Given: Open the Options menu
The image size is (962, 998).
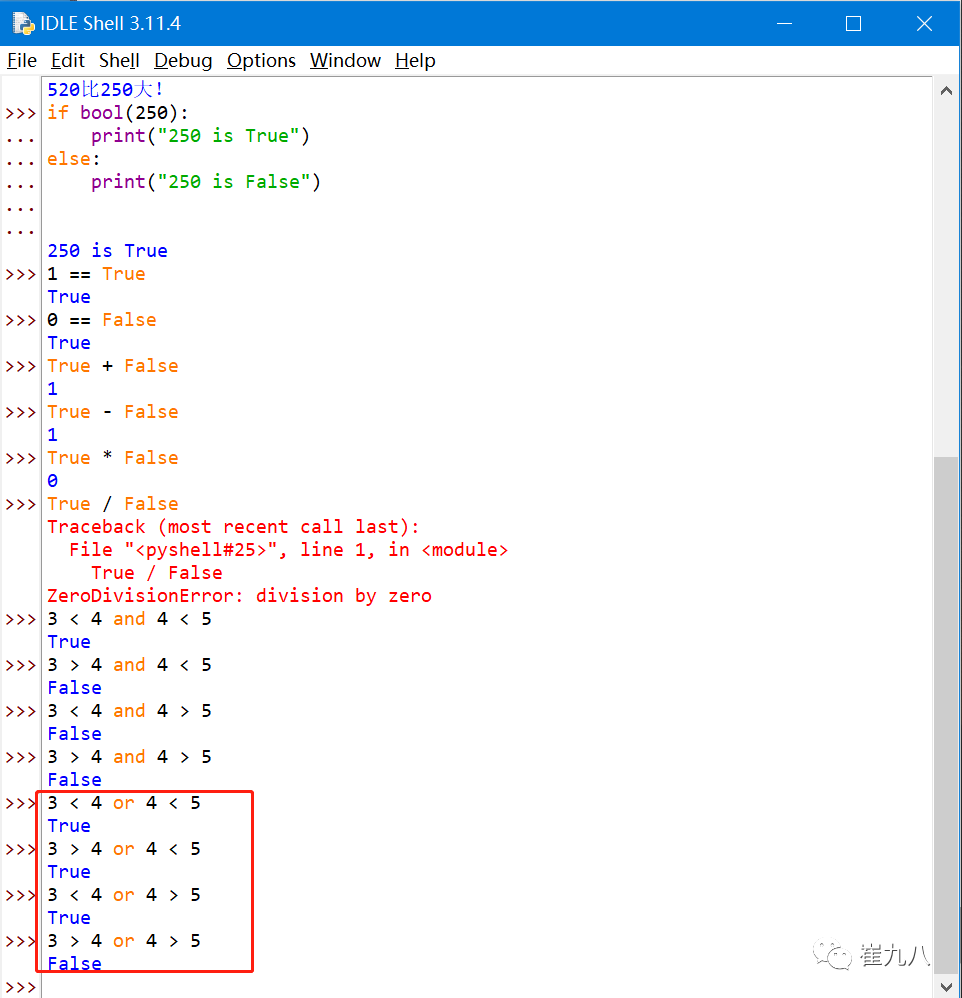Looking at the screenshot, I should coord(261,60).
